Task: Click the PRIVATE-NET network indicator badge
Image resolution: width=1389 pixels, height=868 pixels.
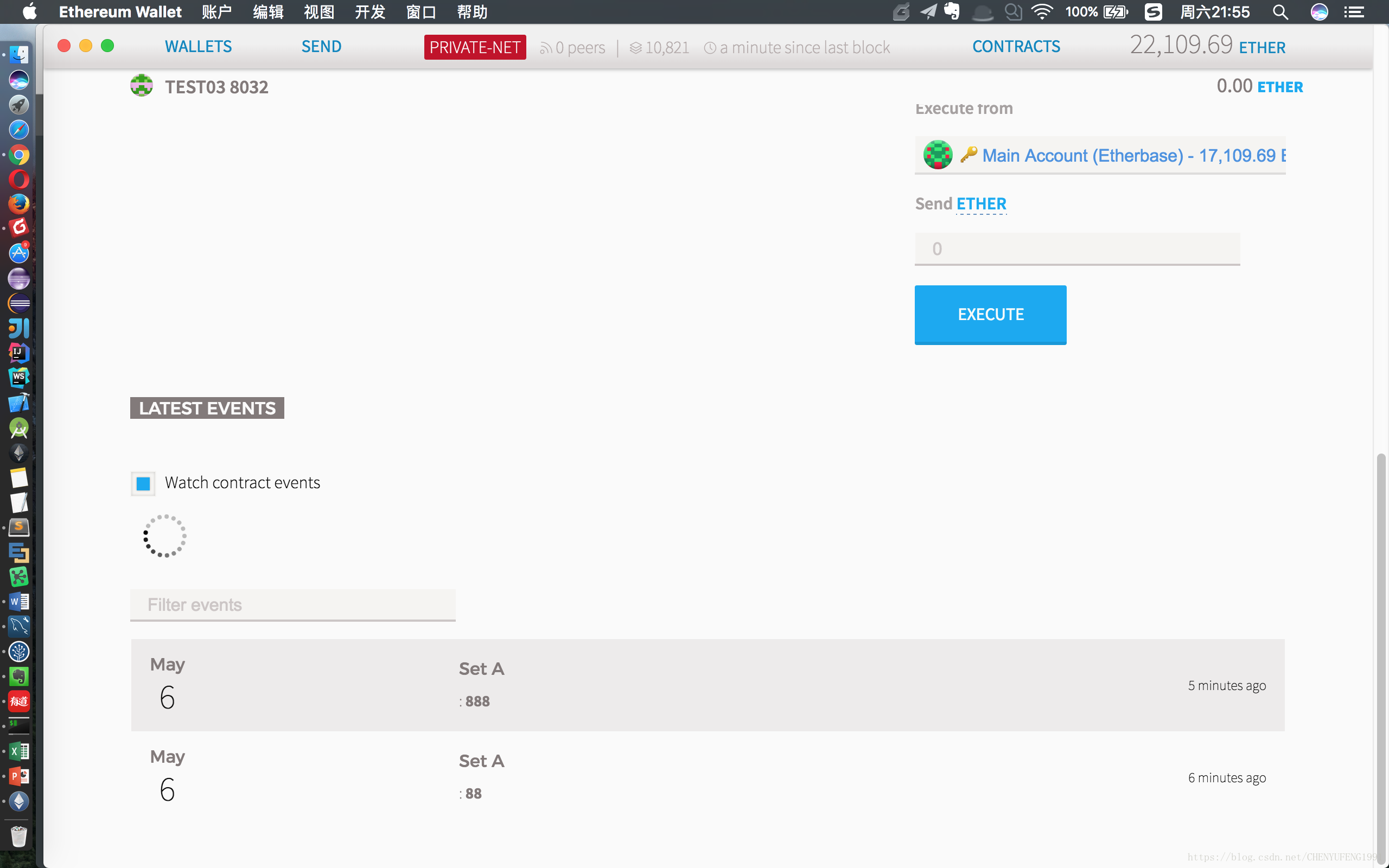Action: [x=475, y=46]
